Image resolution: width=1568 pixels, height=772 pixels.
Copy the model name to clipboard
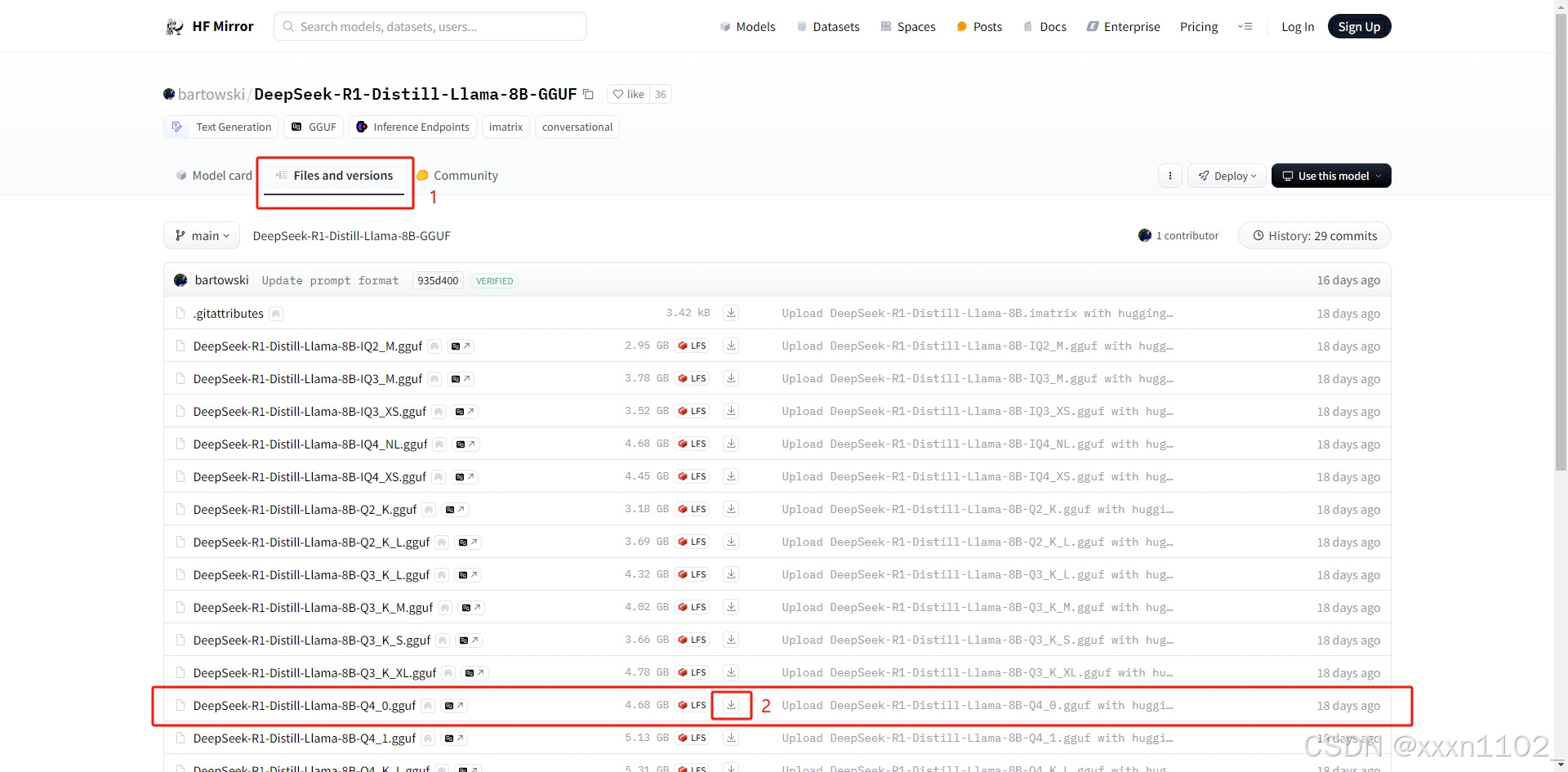tap(588, 94)
